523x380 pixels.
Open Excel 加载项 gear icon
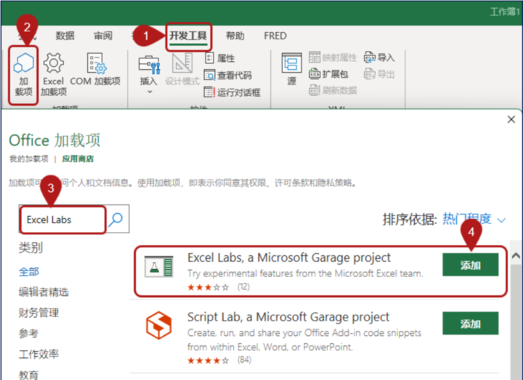point(53,74)
